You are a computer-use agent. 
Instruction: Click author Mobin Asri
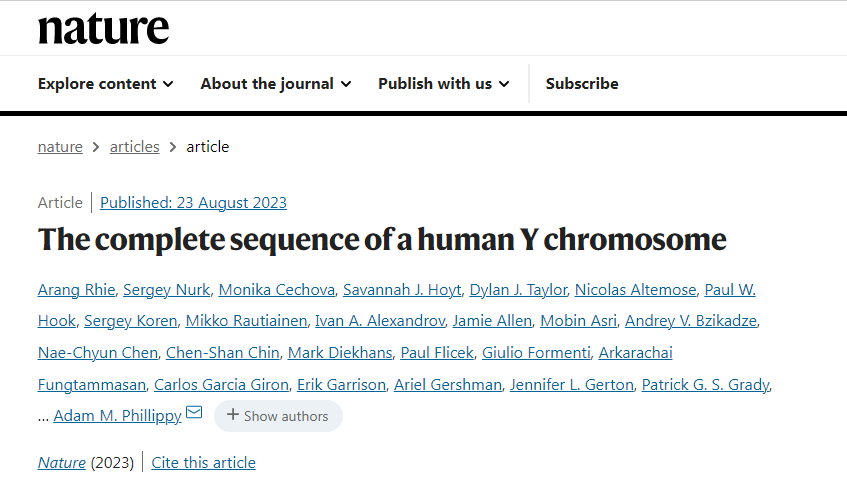(579, 321)
